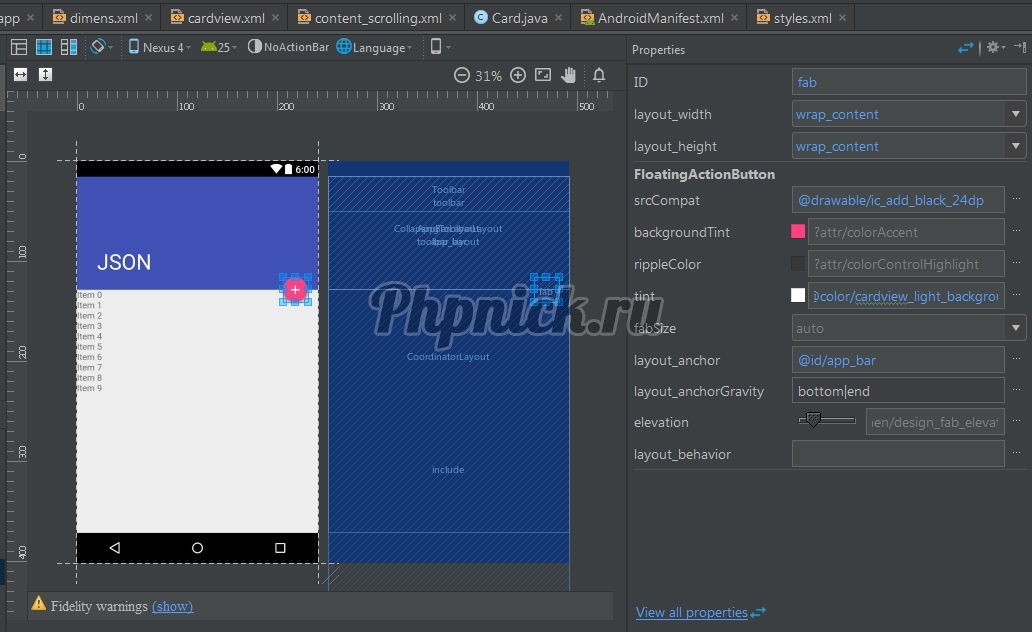Click the expand vertically icon
Screen dimensions: 1032x632
(x=45, y=75)
